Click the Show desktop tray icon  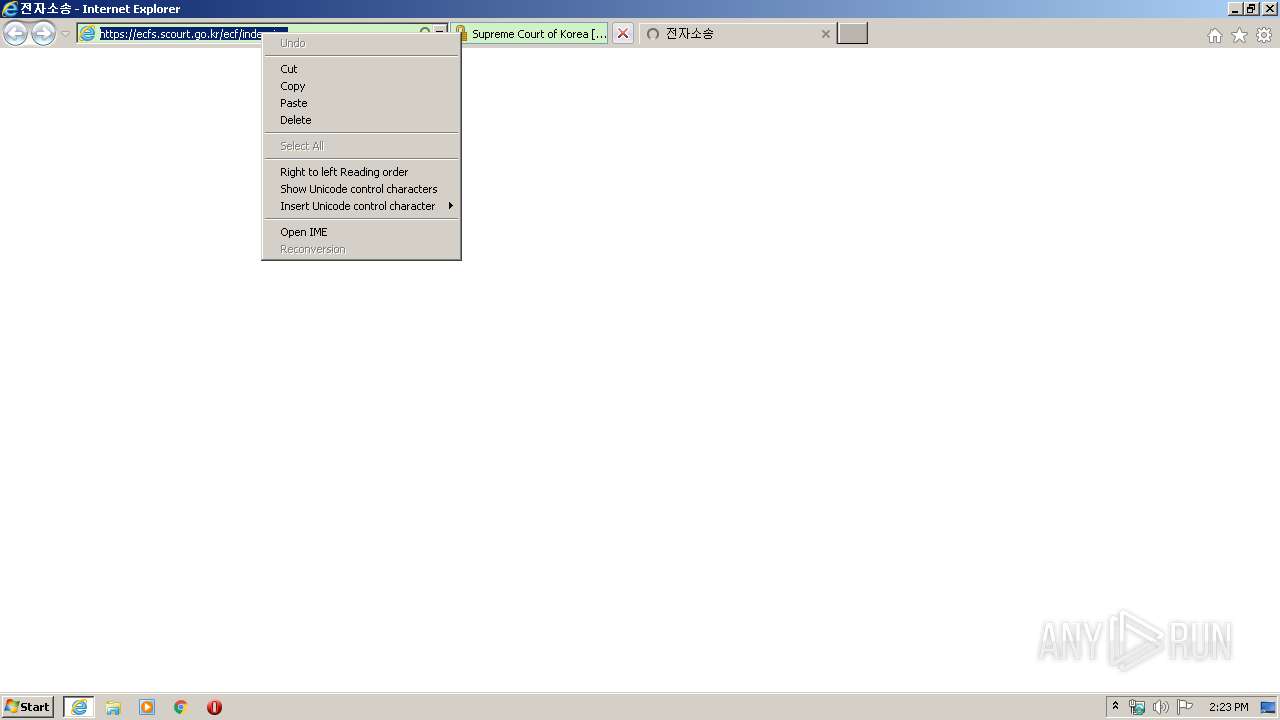[1268, 707]
